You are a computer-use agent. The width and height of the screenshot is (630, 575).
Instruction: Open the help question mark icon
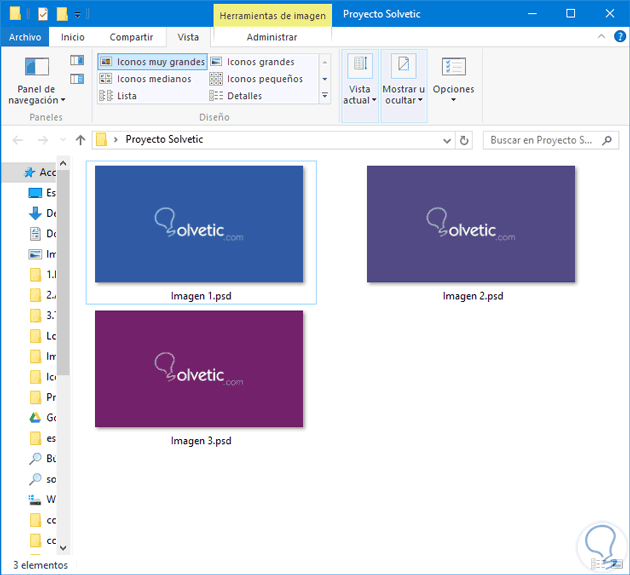tap(620, 37)
